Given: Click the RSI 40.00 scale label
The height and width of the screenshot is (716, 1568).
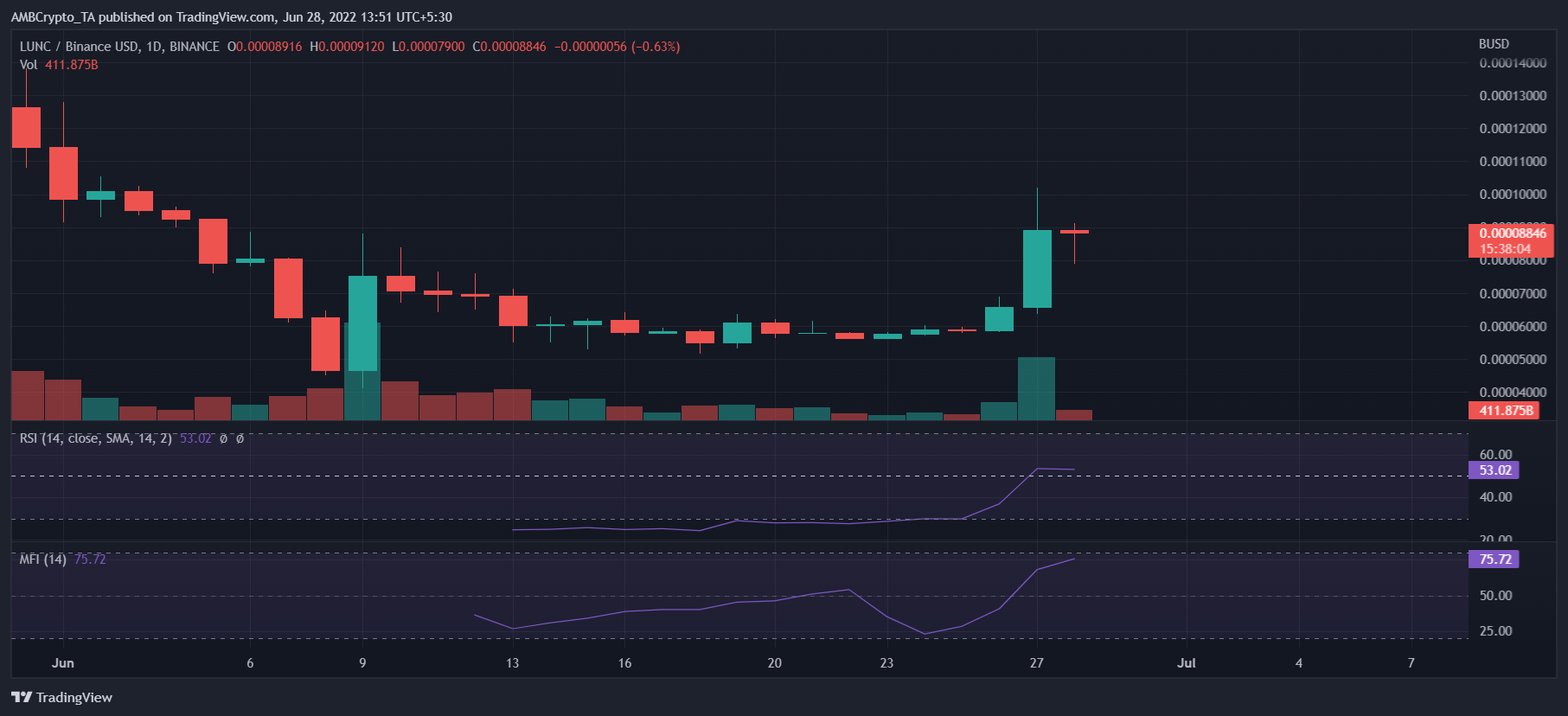Looking at the screenshot, I should point(1495,497).
